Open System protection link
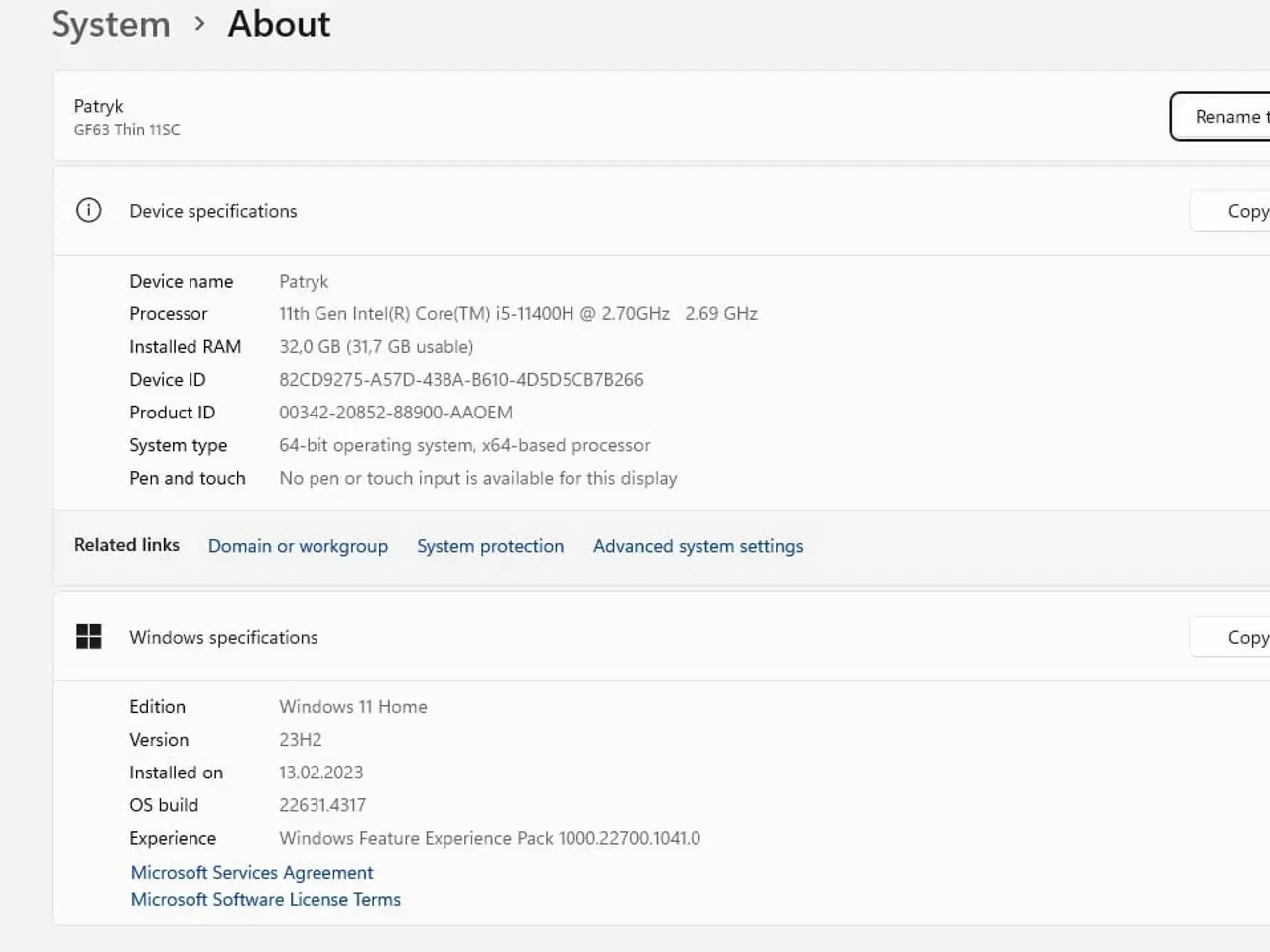Viewport: 1270px width, 952px height. click(x=490, y=546)
